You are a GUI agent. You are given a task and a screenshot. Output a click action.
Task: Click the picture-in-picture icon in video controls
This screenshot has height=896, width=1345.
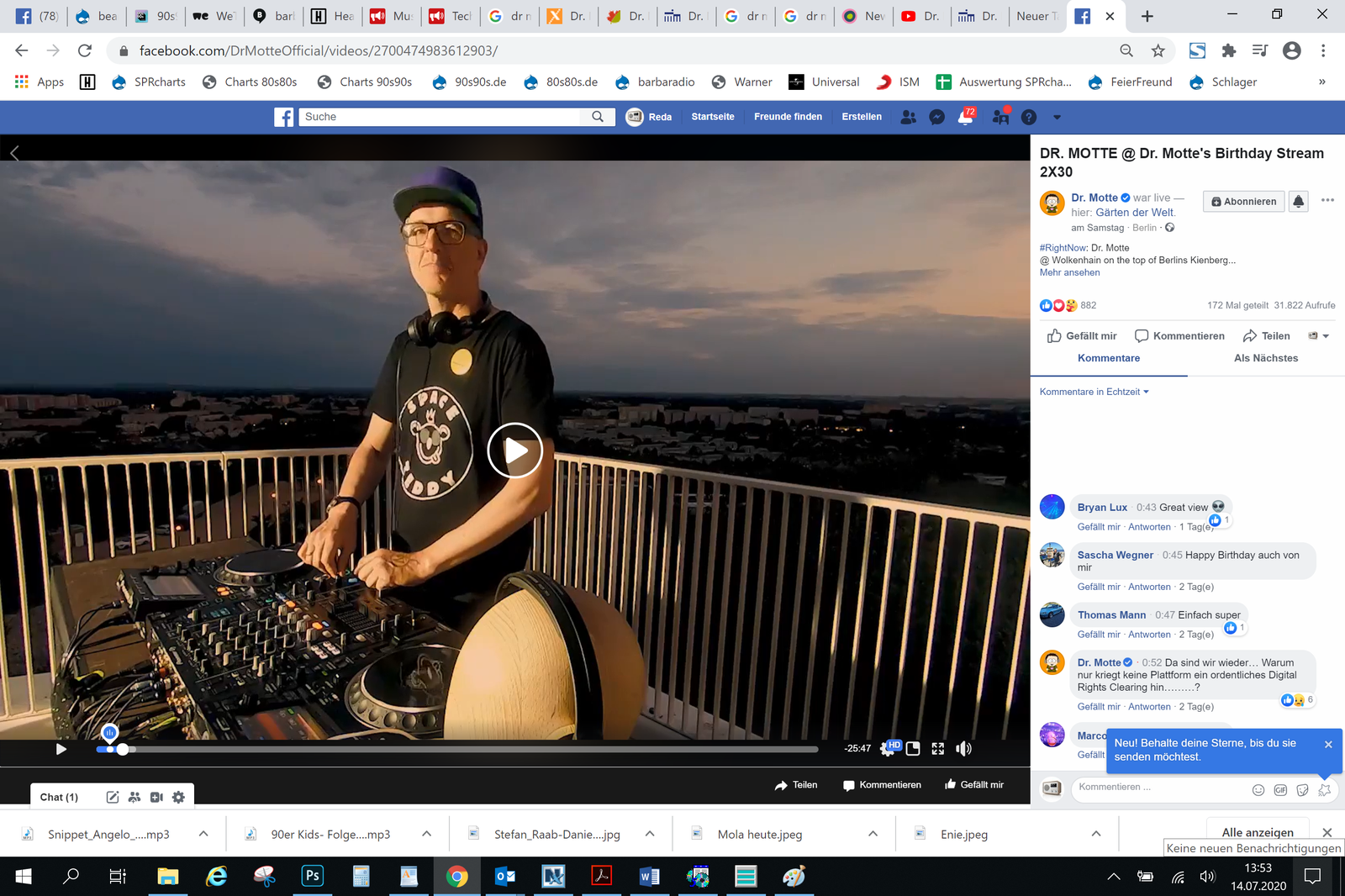[913, 749]
